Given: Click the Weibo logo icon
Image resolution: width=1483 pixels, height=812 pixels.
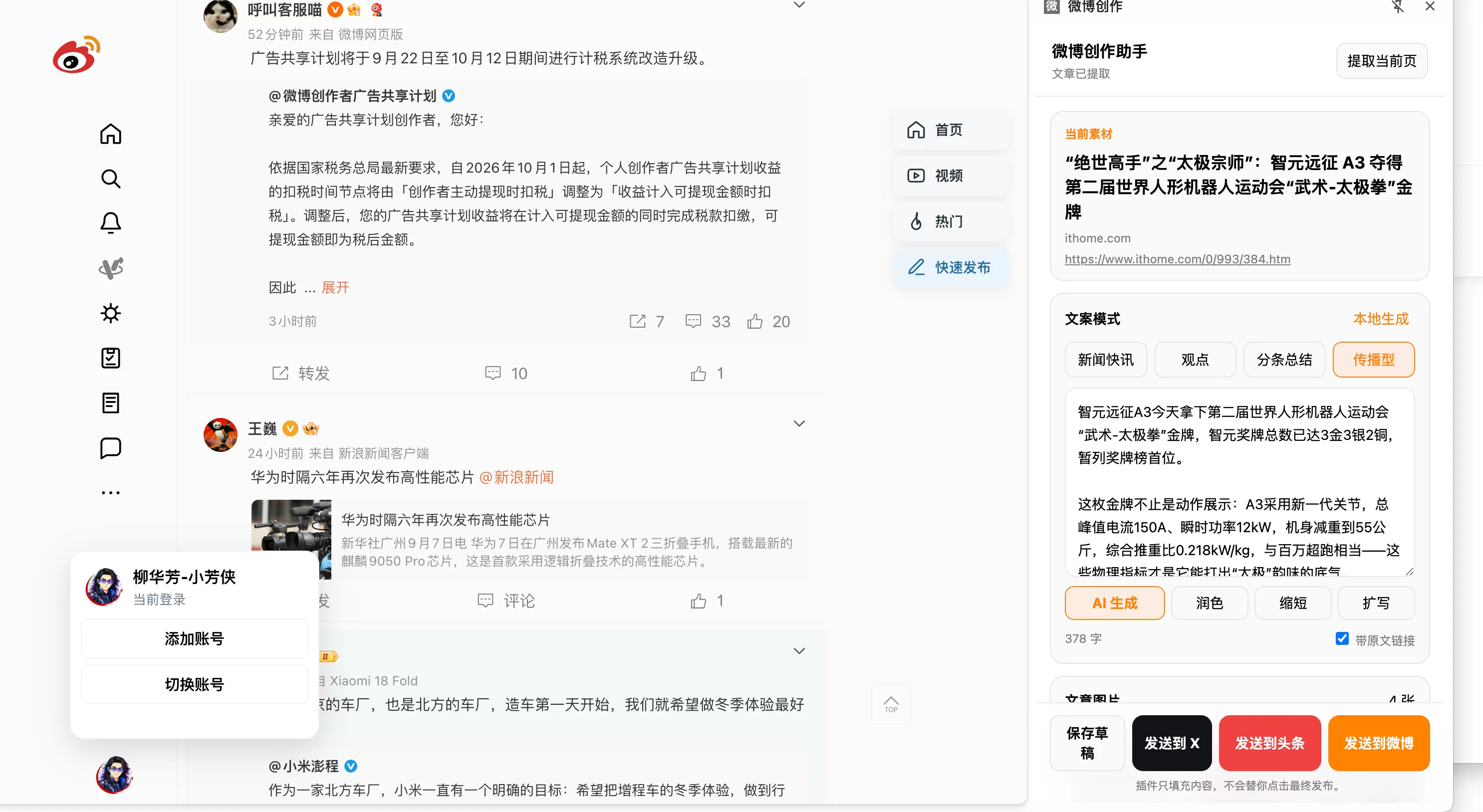Looking at the screenshot, I should [x=76, y=54].
